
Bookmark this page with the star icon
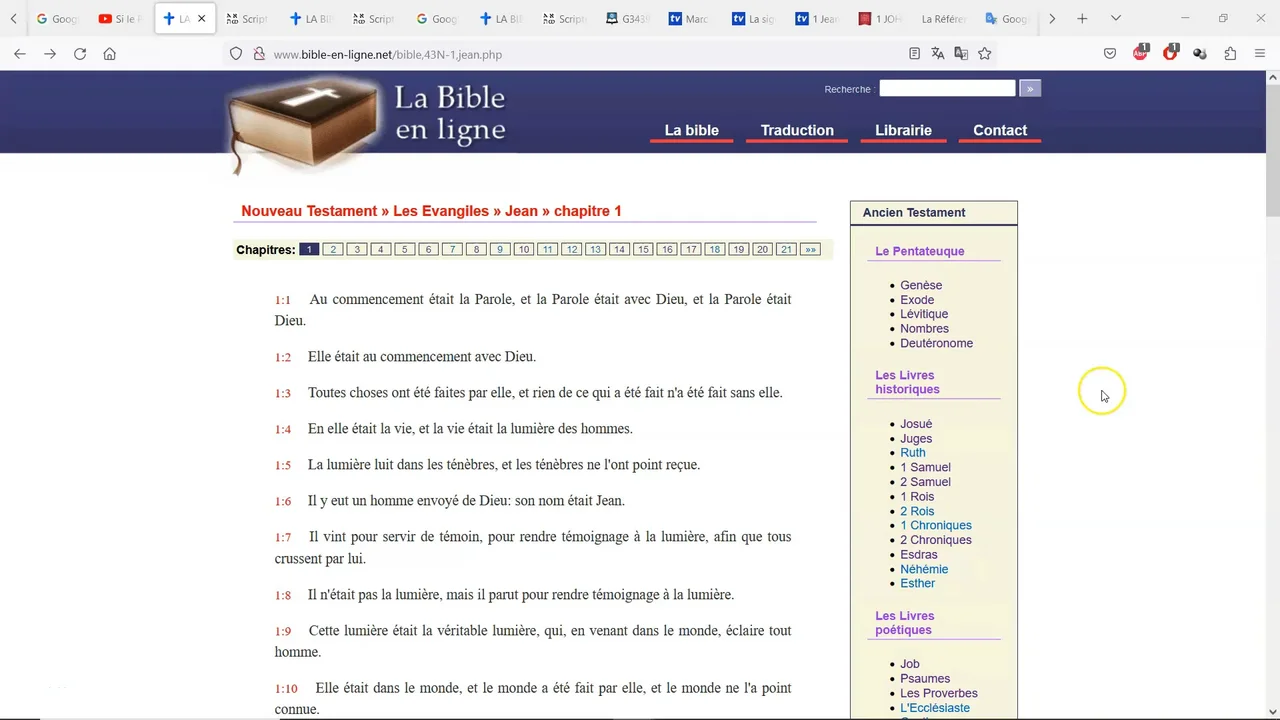point(985,54)
